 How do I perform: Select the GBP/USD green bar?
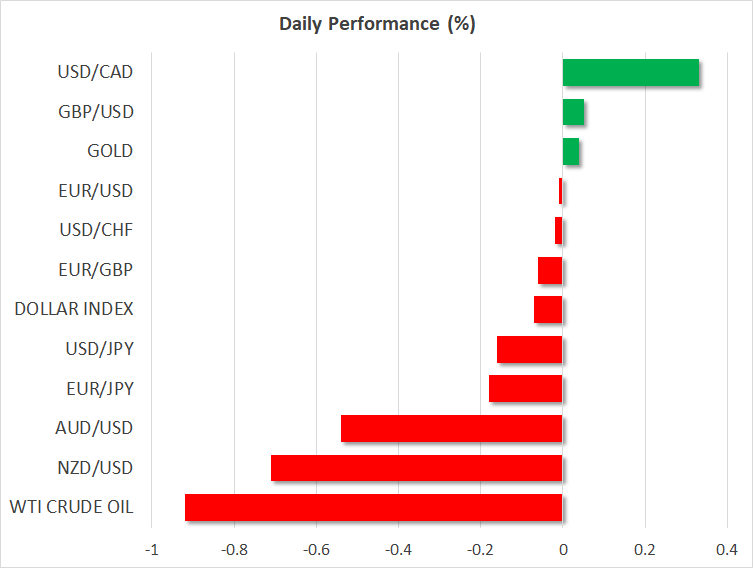(x=573, y=112)
